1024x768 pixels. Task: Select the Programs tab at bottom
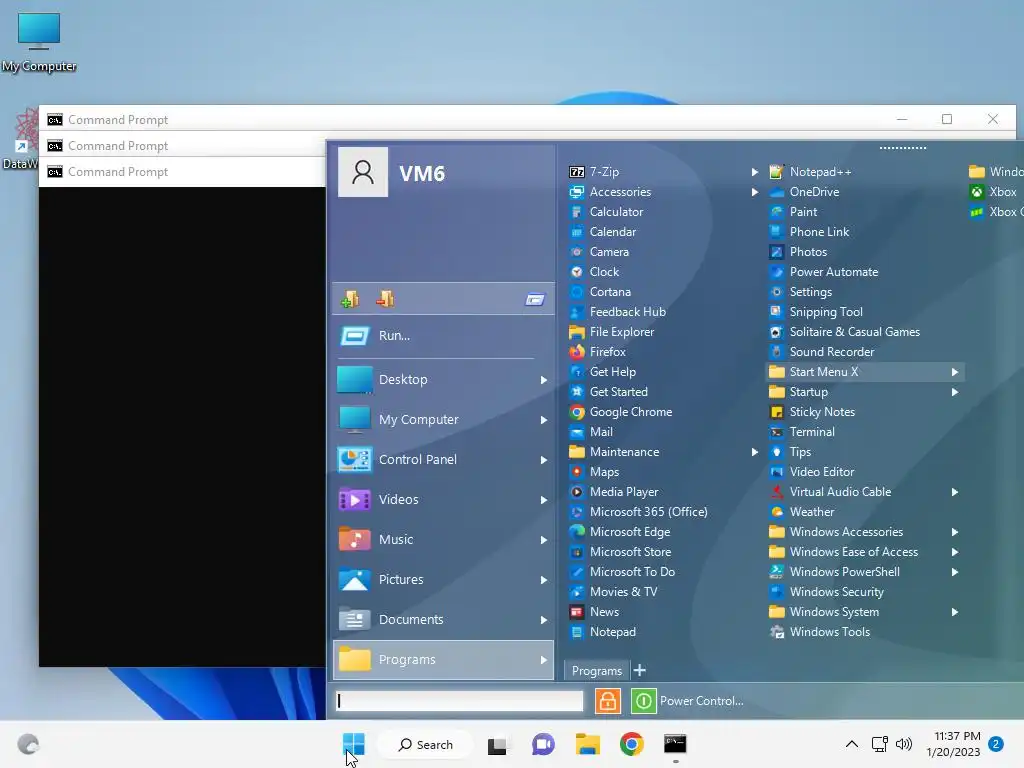[596, 671]
